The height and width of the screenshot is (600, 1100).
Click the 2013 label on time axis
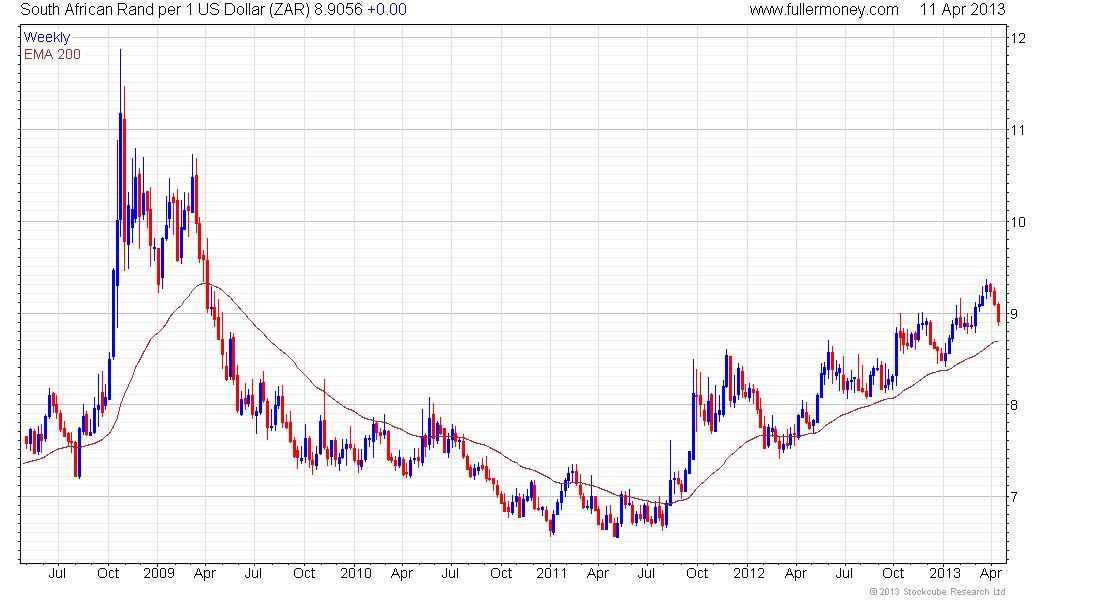pyautogui.click(x=945, y=573)
